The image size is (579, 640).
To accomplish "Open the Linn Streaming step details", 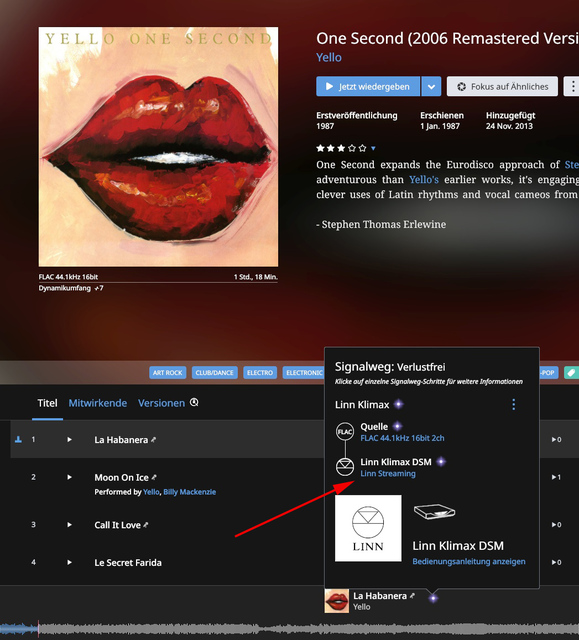I will [x=388, y=474].
